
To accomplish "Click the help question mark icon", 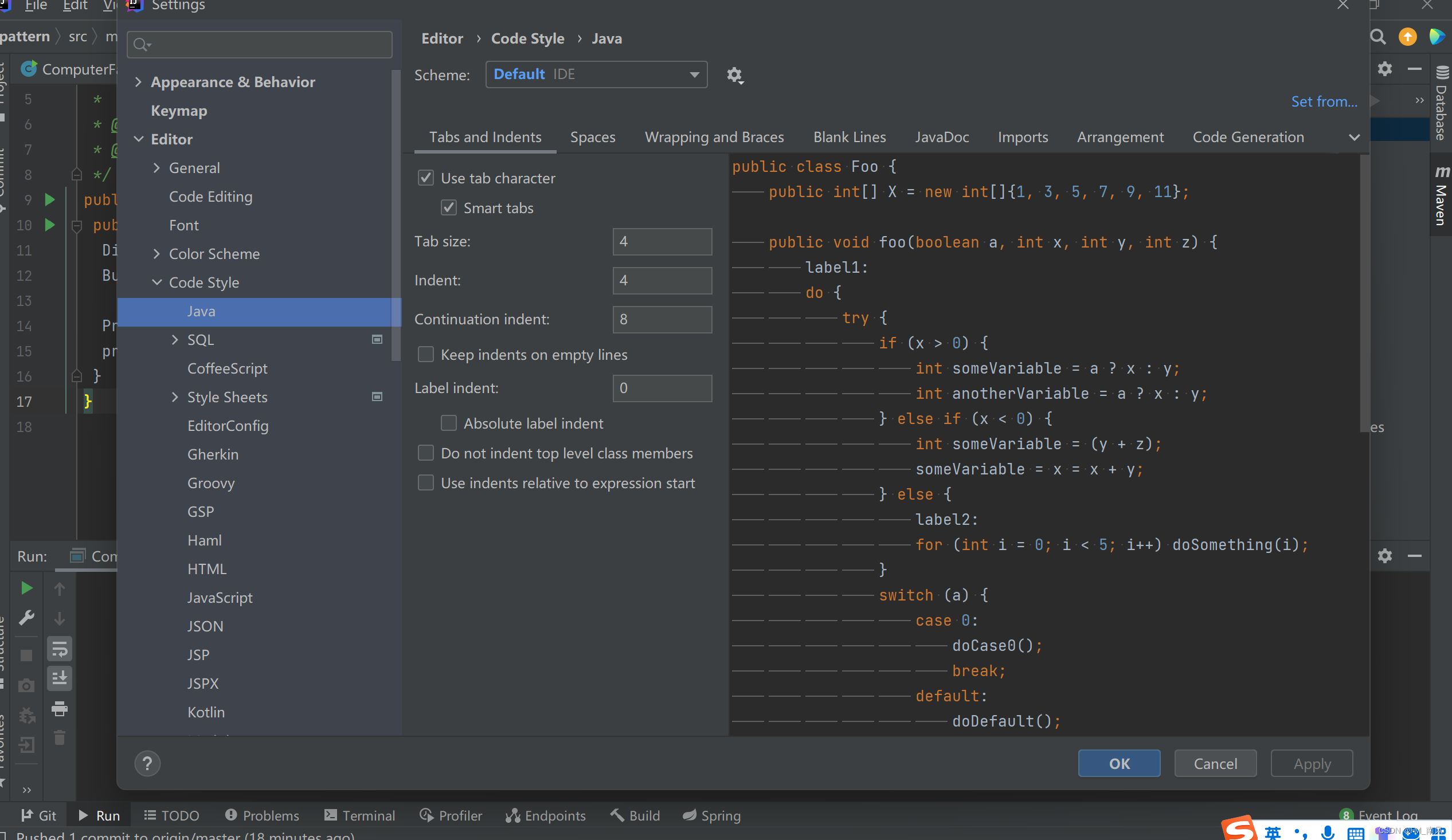I will pos(147,763).
